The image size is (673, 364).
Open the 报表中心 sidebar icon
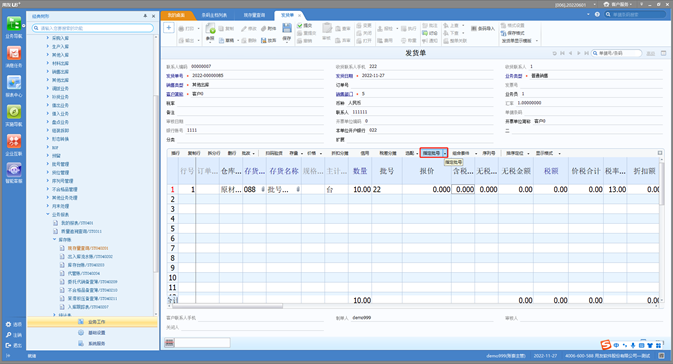[14, 83]
